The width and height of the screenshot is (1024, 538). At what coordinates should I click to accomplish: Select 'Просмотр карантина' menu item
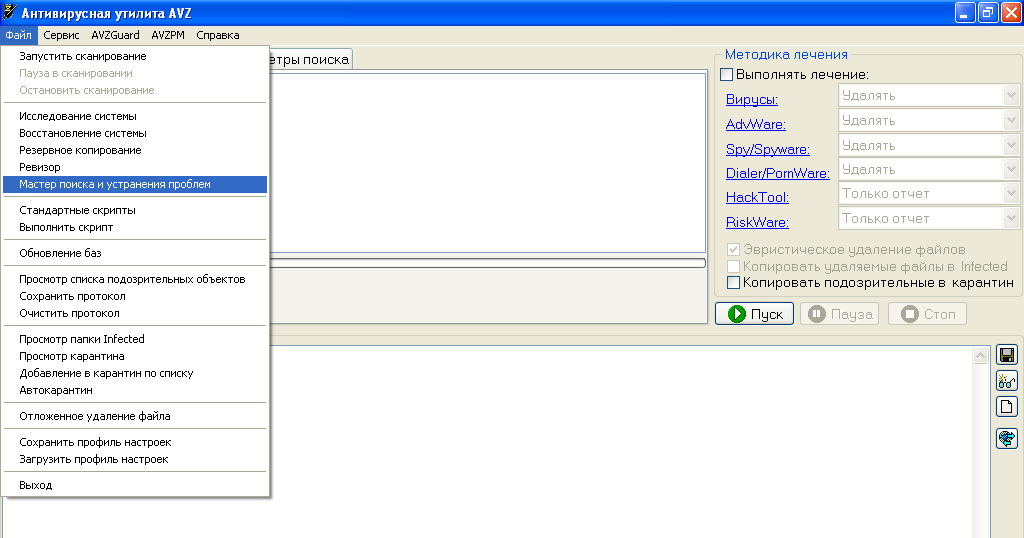point(135,356)
